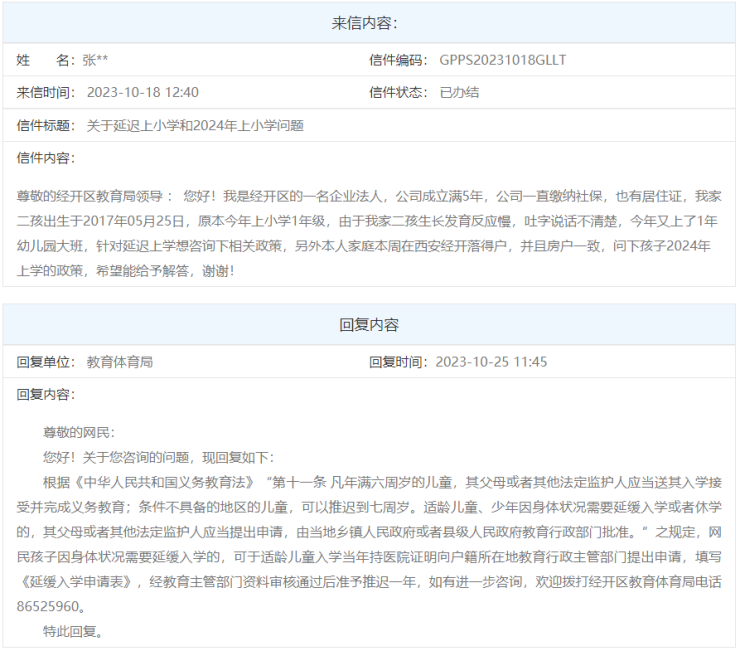The width and height of the screenshot is (740, 651).
Task: Click the 回复内容 section header
Action: click(369, 325)
